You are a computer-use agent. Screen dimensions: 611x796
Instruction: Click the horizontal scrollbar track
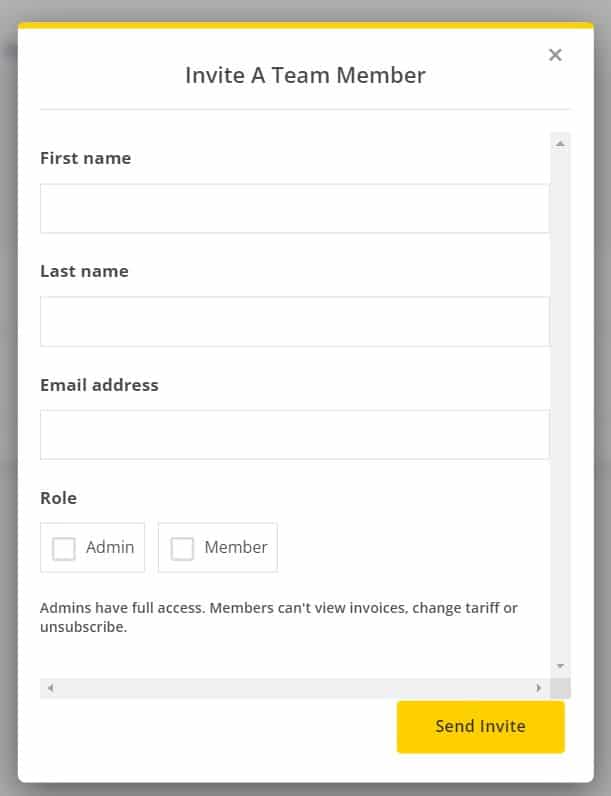click(294, 688)
